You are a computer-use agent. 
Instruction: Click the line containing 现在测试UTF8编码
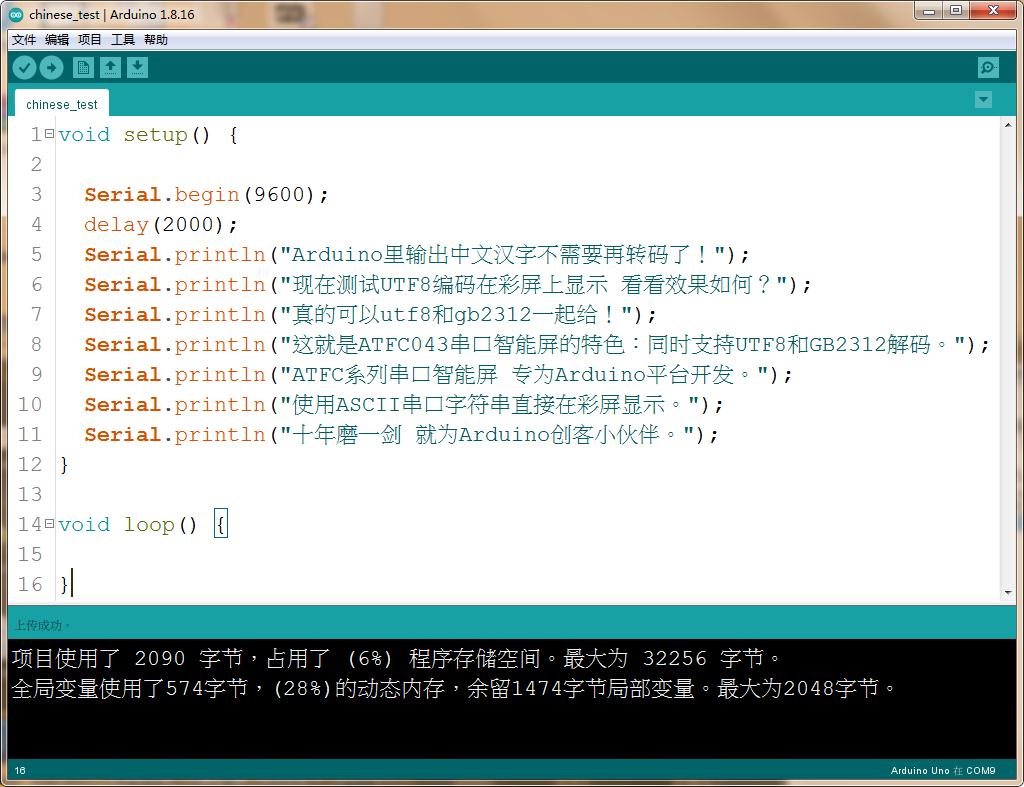click(x=447, y=285)
